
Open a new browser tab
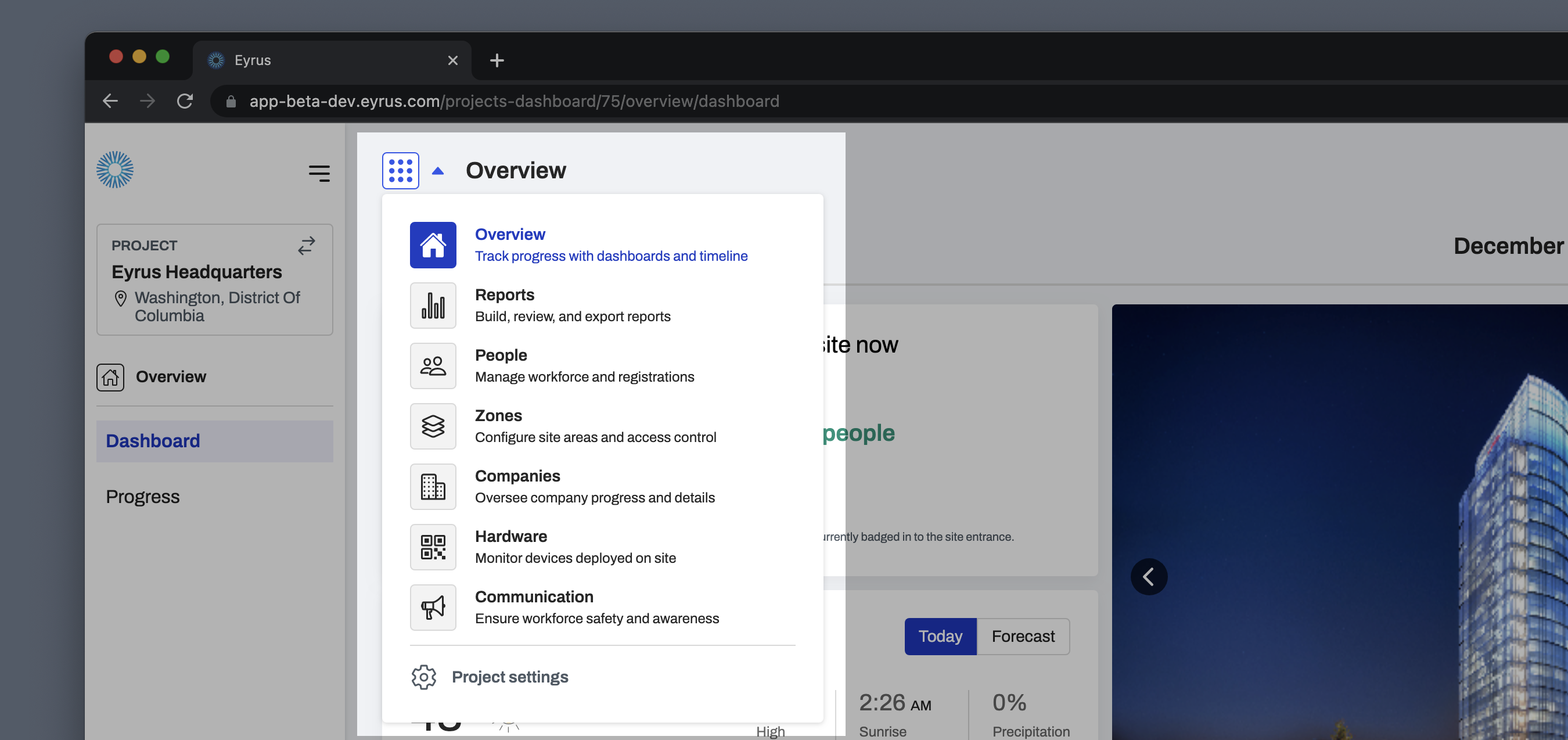(497, 60)
